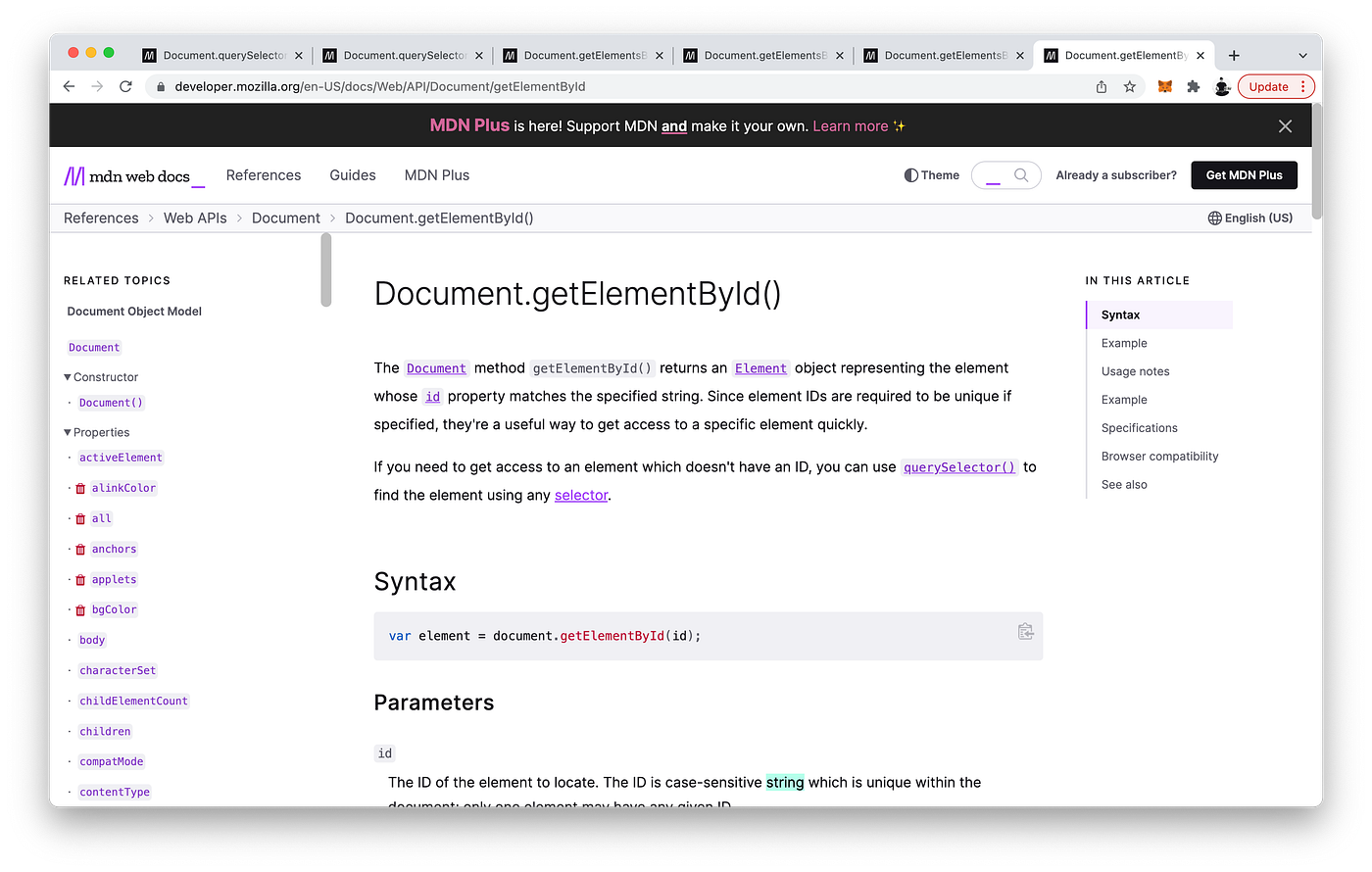The width and height of the screenshot is (1372, 872).
Task: Open the MetaMask extension icon
Action: coord(1164,86)
